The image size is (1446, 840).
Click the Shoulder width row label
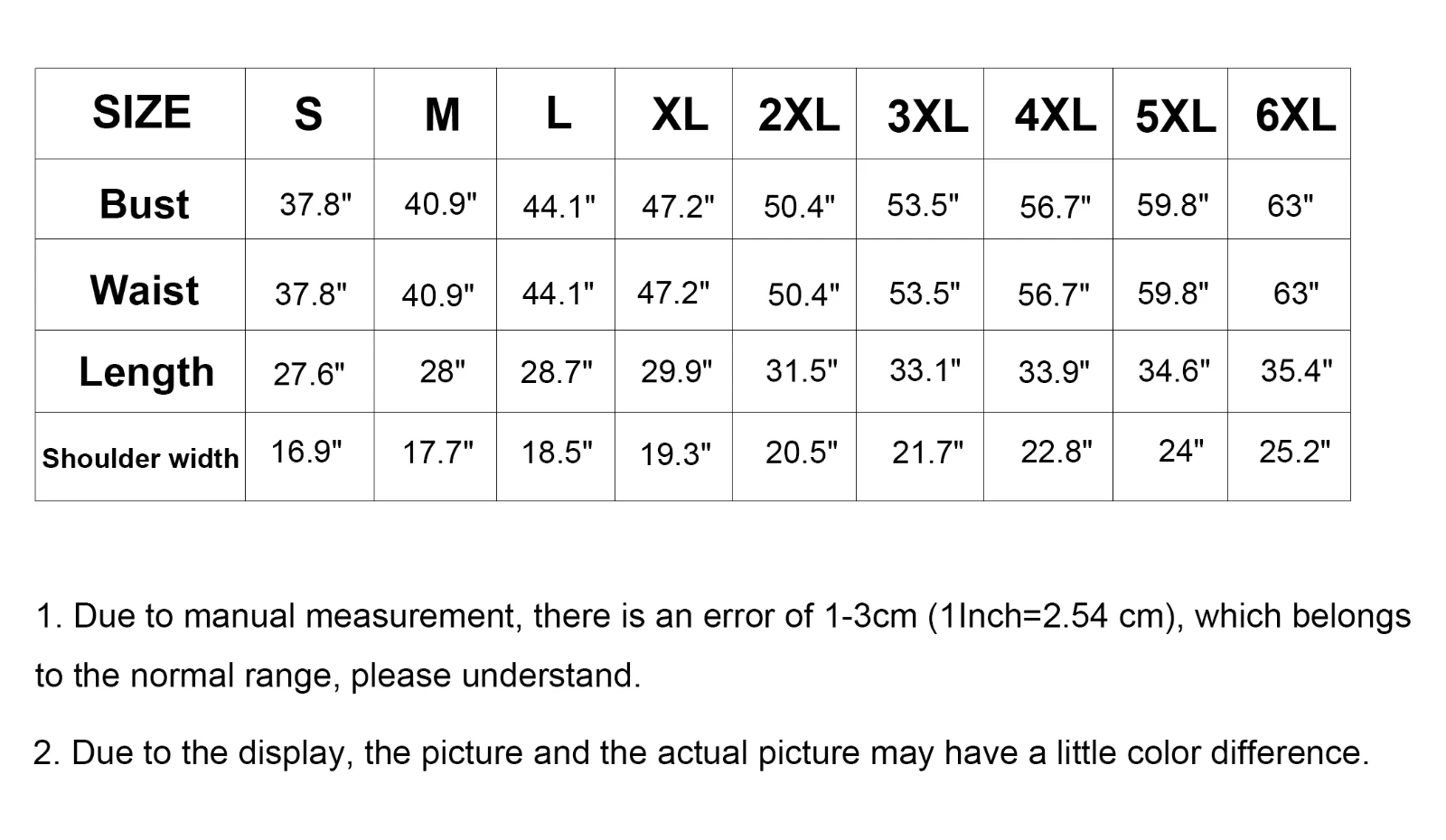(x=140, y=459)
